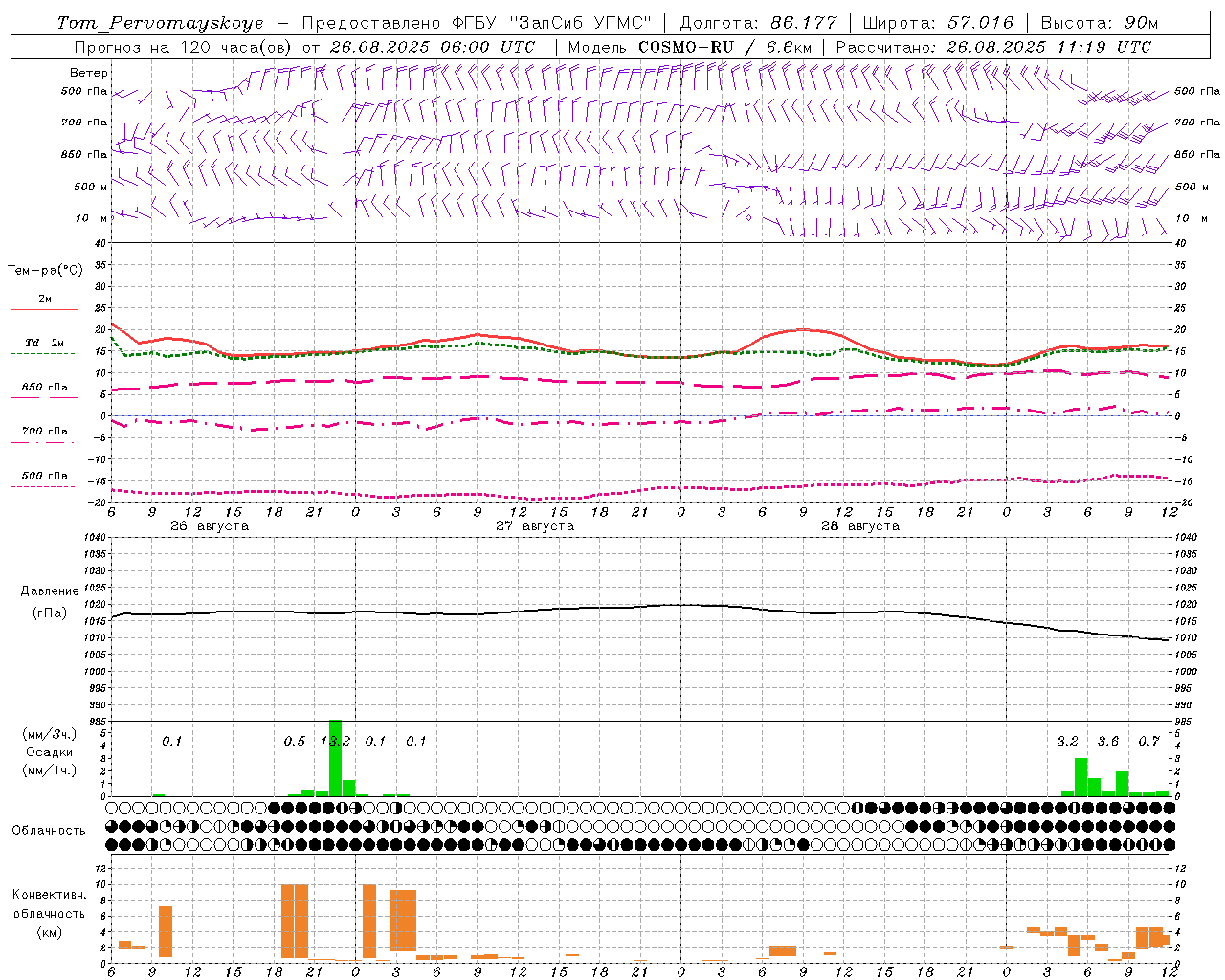Click the "0.5" precipitation value
Image resolution: width=1225 pixels, height=980 pixels.
295,741
